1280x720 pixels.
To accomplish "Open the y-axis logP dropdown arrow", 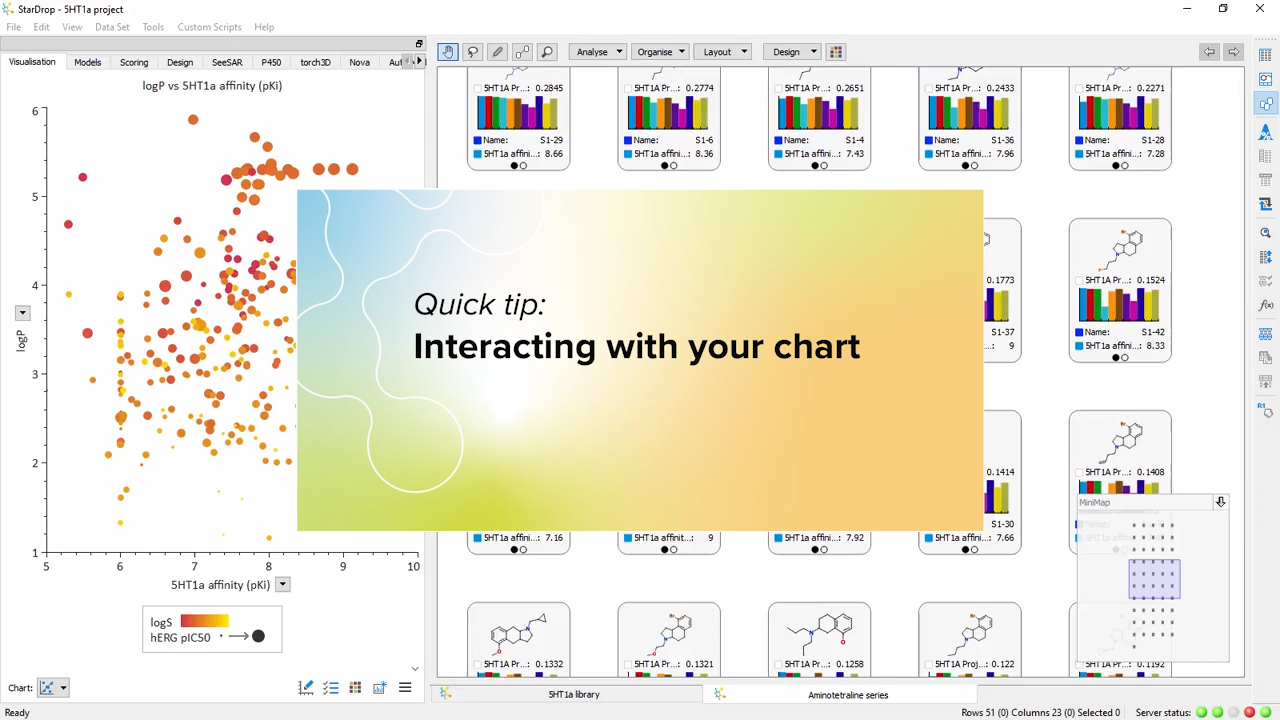I will 22,313.
